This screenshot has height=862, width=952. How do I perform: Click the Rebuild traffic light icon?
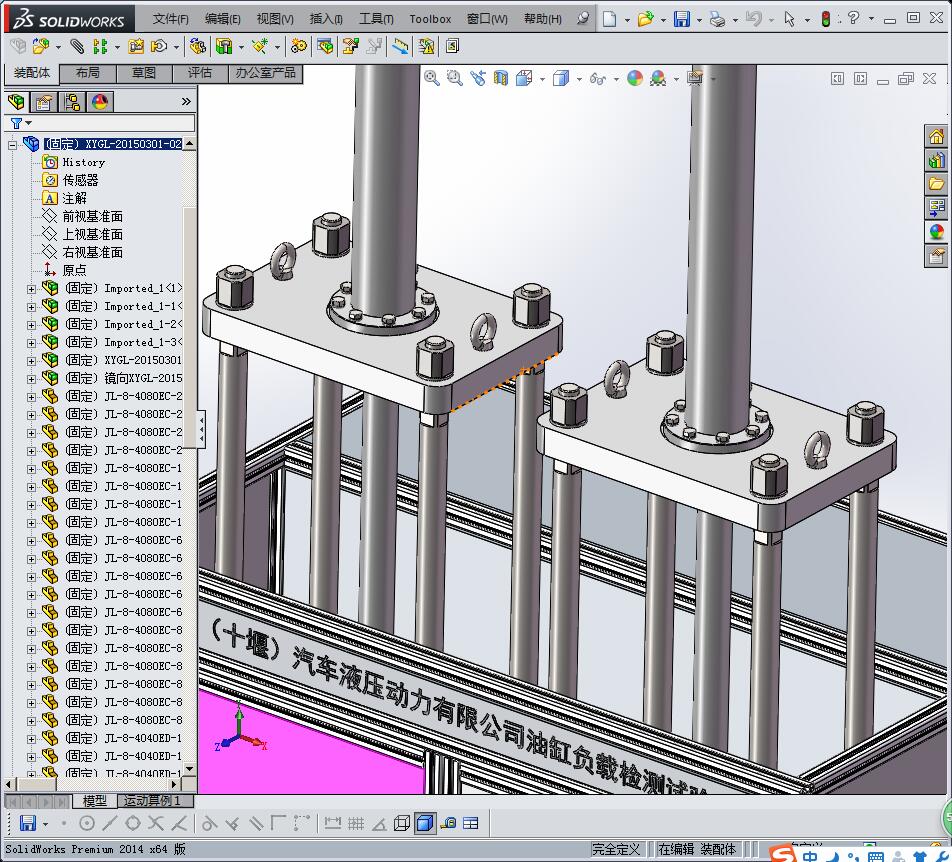click(x=825, y=19)
